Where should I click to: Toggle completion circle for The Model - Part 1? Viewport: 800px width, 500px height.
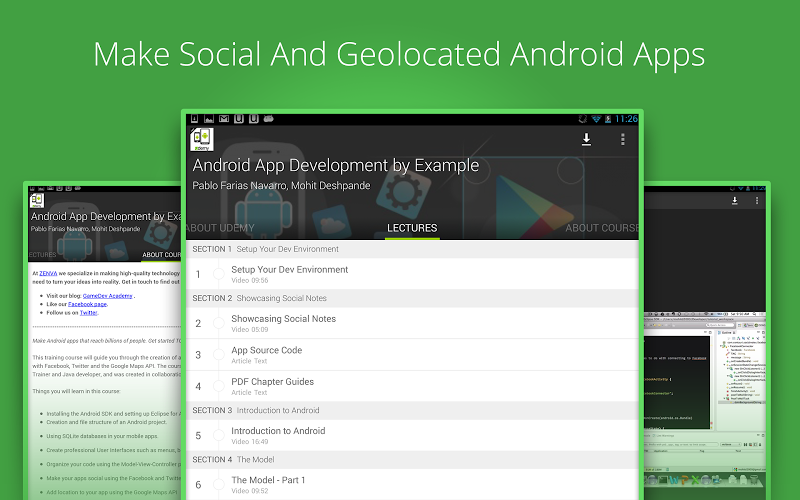coord(218,484)
